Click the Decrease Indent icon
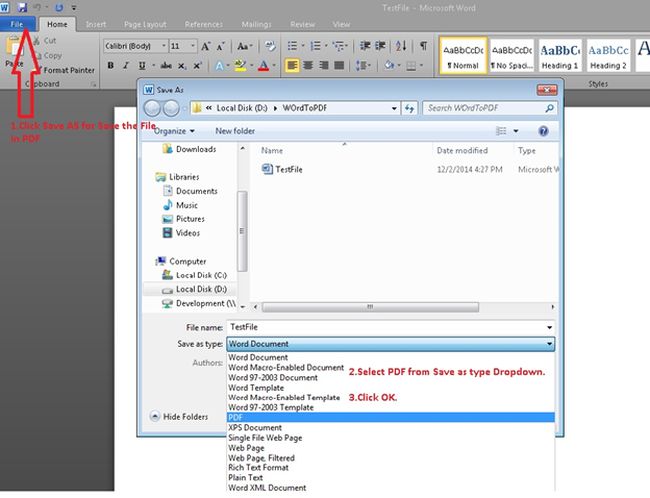This screenshot has width=650, height=498. [365, 46]
